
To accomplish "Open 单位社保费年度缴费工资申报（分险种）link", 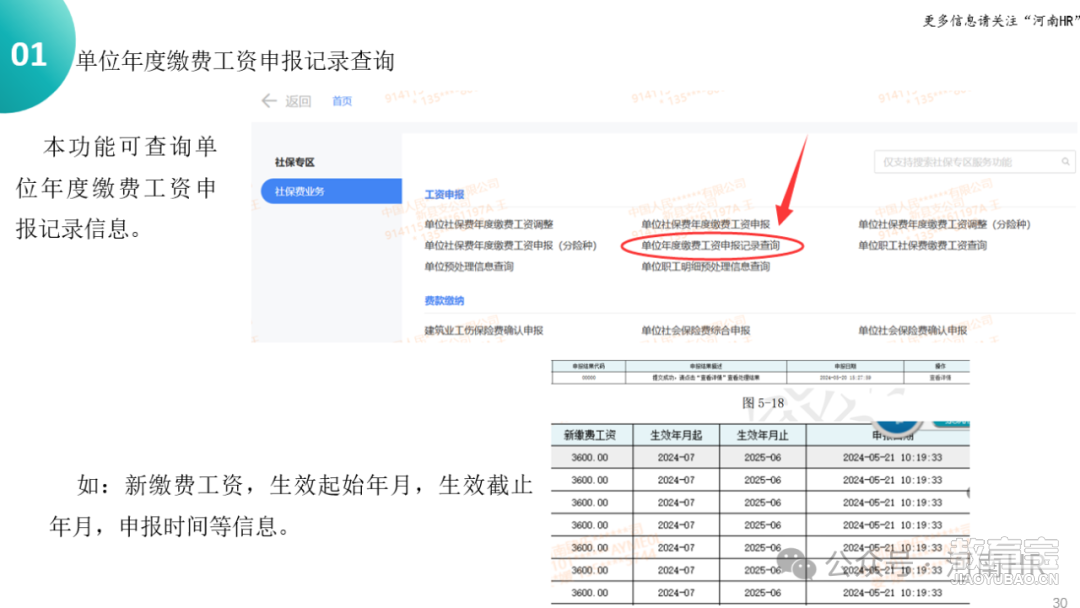I will point(510,246).
